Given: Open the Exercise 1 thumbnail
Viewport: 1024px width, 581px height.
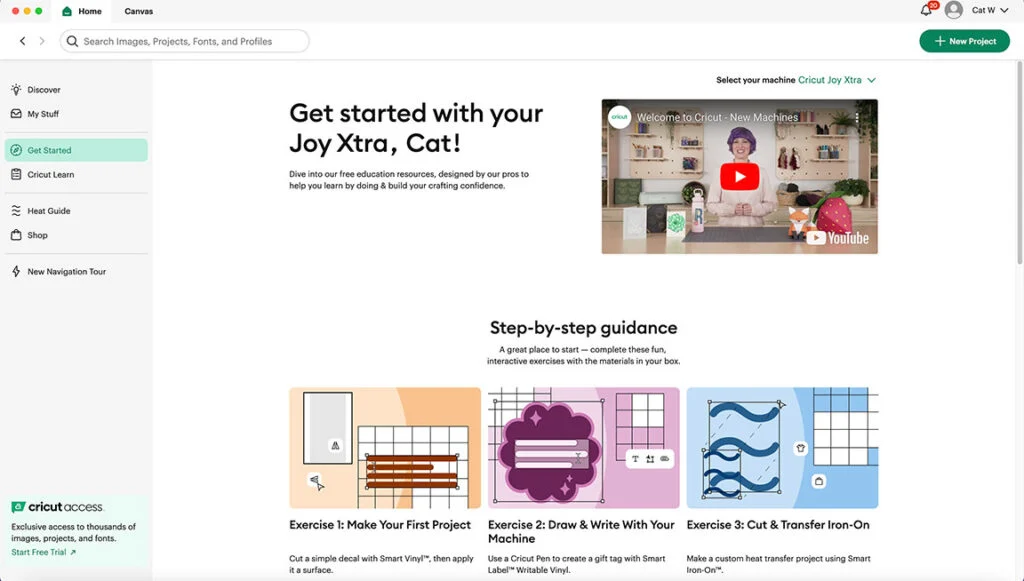Looking at the screenshot, I should [x=385, y=448].
